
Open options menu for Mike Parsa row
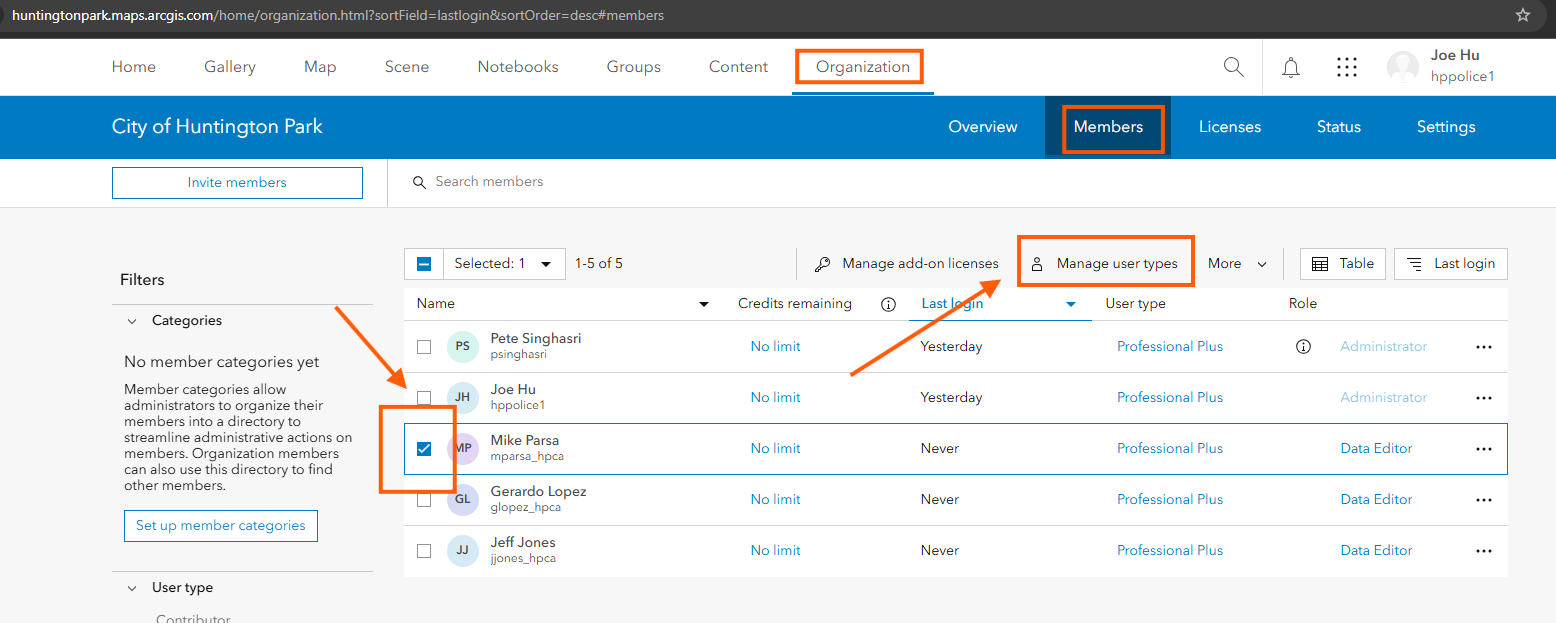tap(1484, 449)
